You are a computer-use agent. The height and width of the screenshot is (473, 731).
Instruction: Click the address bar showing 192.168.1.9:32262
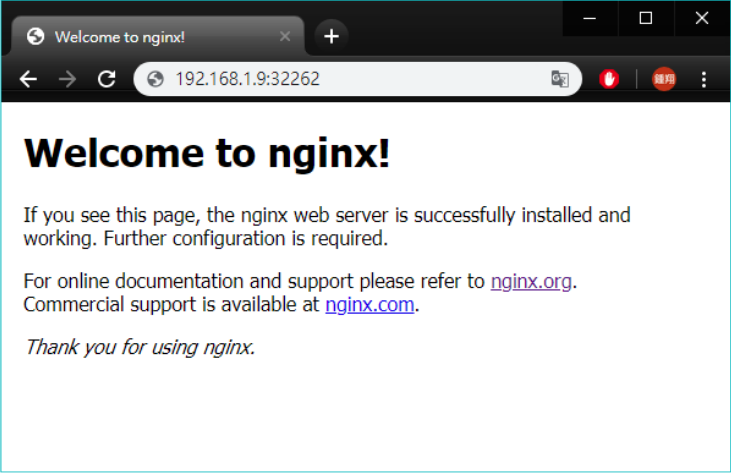click(357, 79)
